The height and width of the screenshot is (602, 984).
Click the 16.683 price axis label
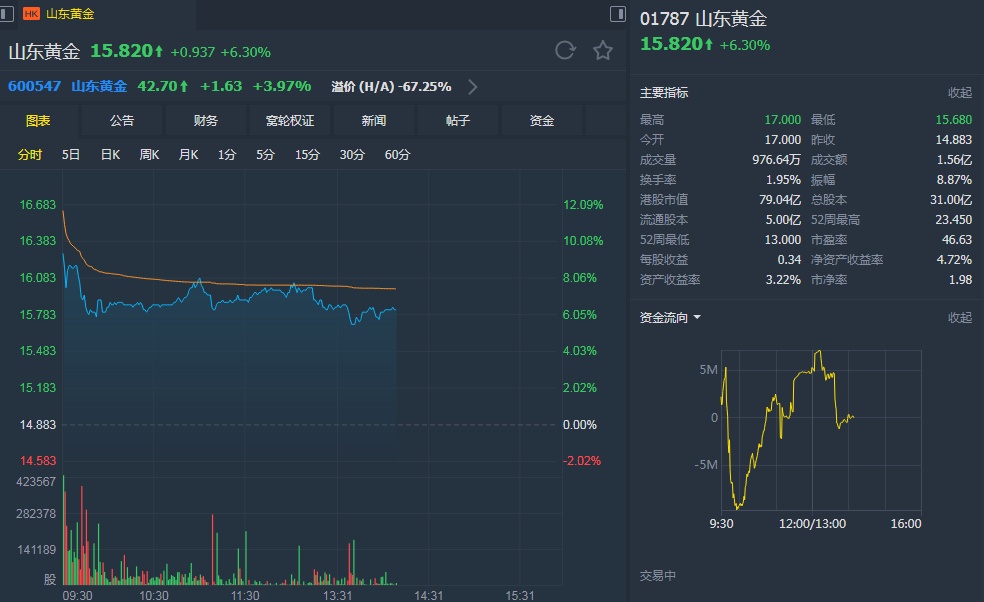(38, 205)
